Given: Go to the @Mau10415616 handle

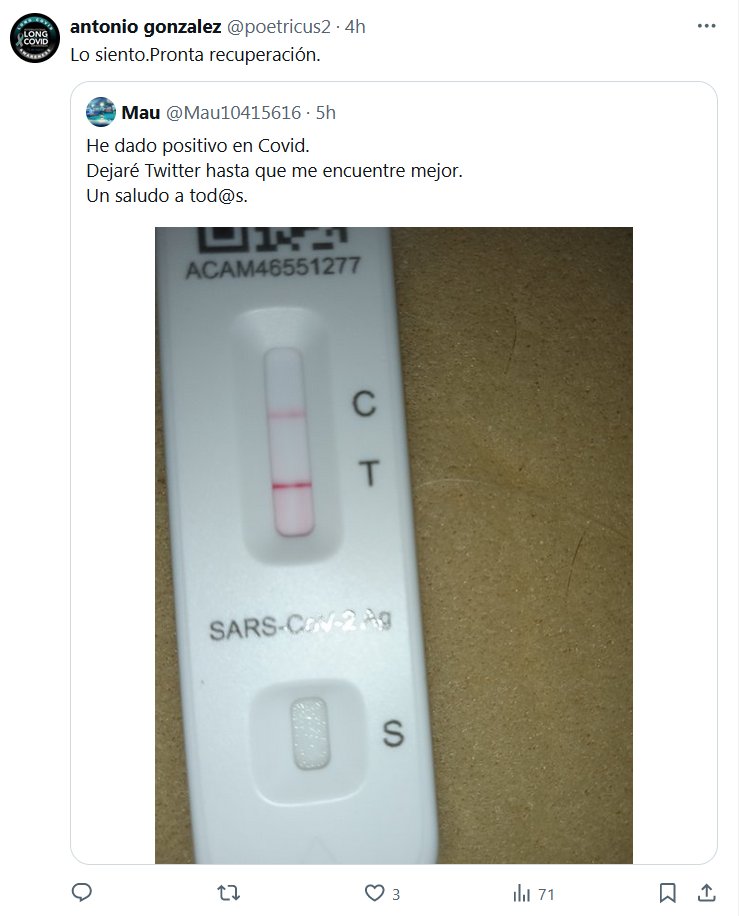Looking at the screenshot, I should tap(230, 113).
